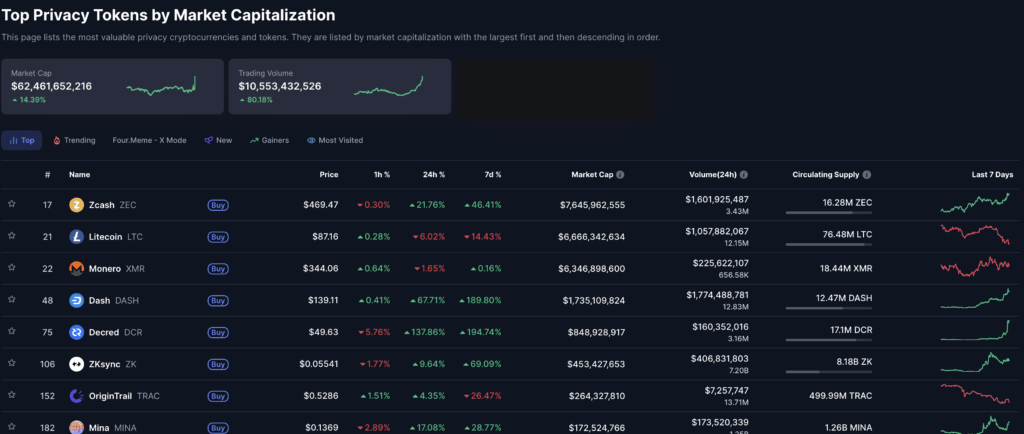Click Decred 24h change 137.86%

coord(424,332)
